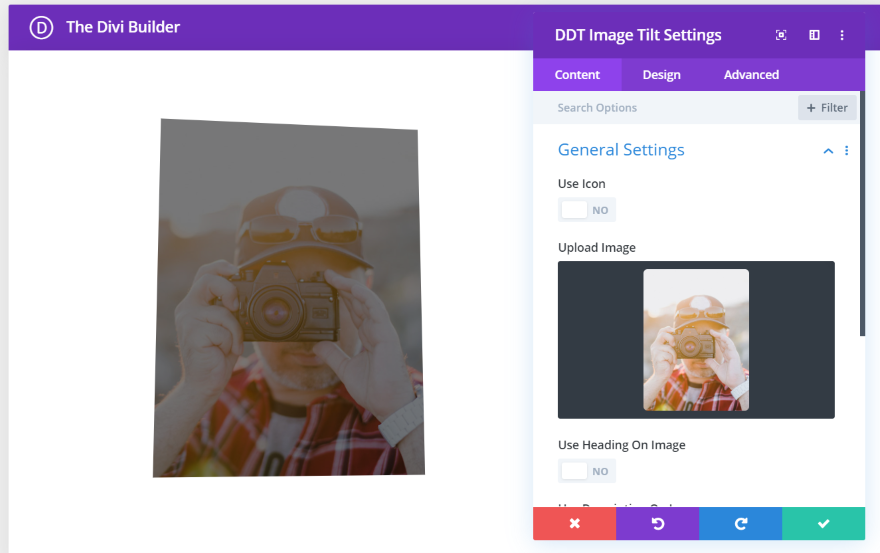Undo last change with purple button
This screenshot has height=553, width=880.
tap(657, 524)
